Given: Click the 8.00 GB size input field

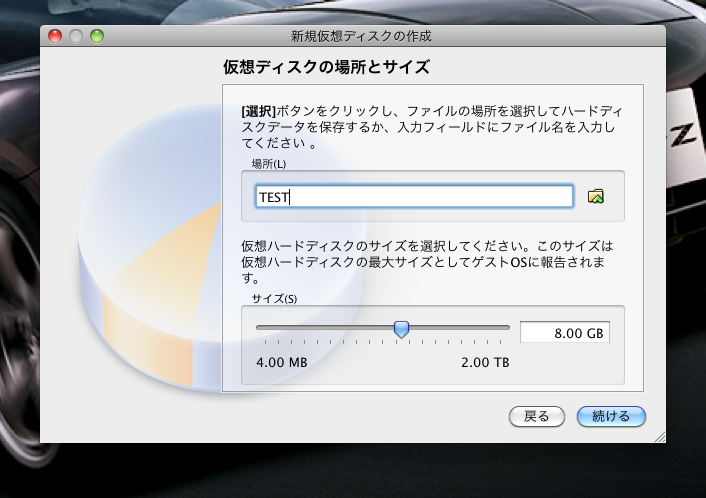Looking at the screenshot, I should pos(565,333).
